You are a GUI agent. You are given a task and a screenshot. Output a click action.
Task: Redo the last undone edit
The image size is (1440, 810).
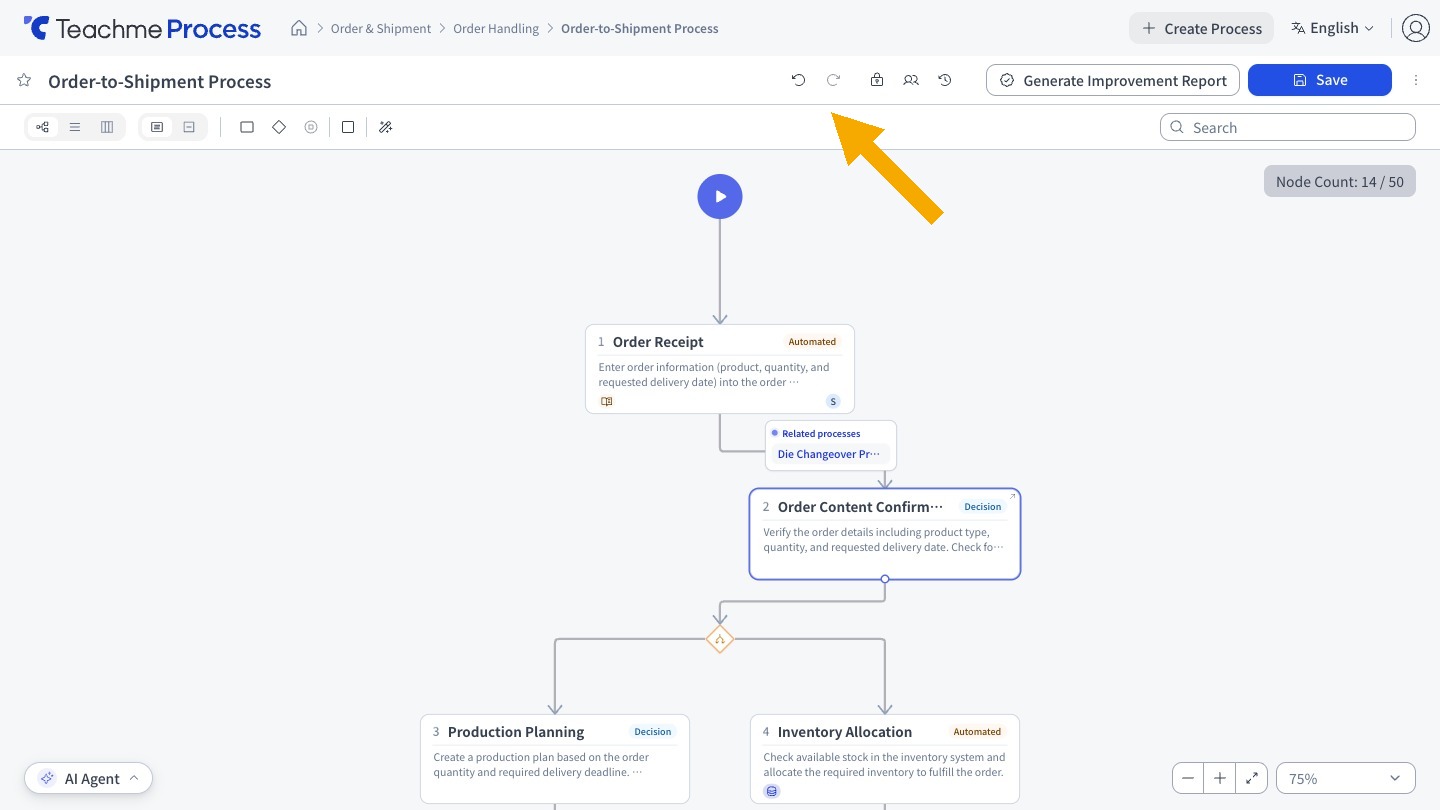[x=833, y=80]
